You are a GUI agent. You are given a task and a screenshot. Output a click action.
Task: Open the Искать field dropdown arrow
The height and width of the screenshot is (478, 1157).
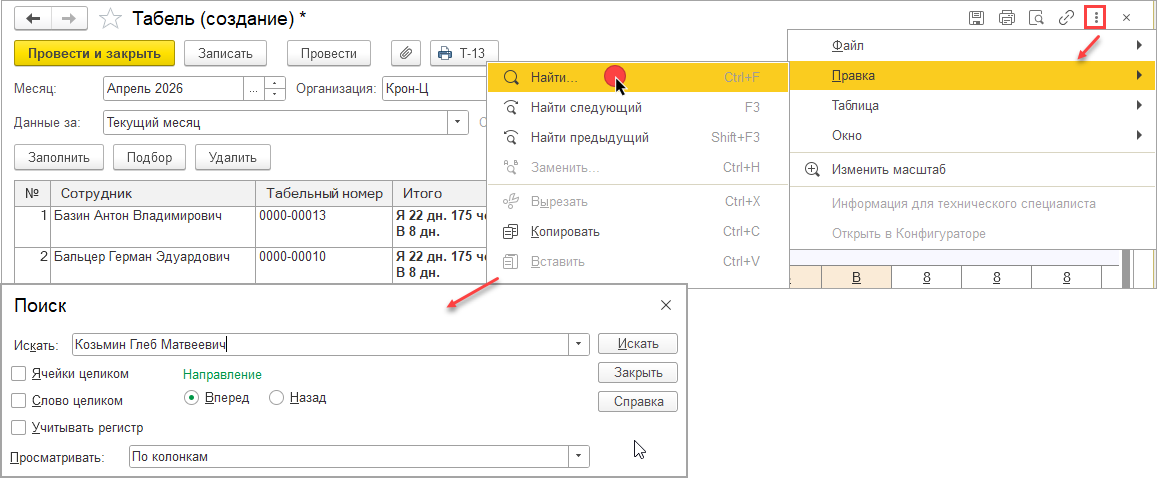578,344
